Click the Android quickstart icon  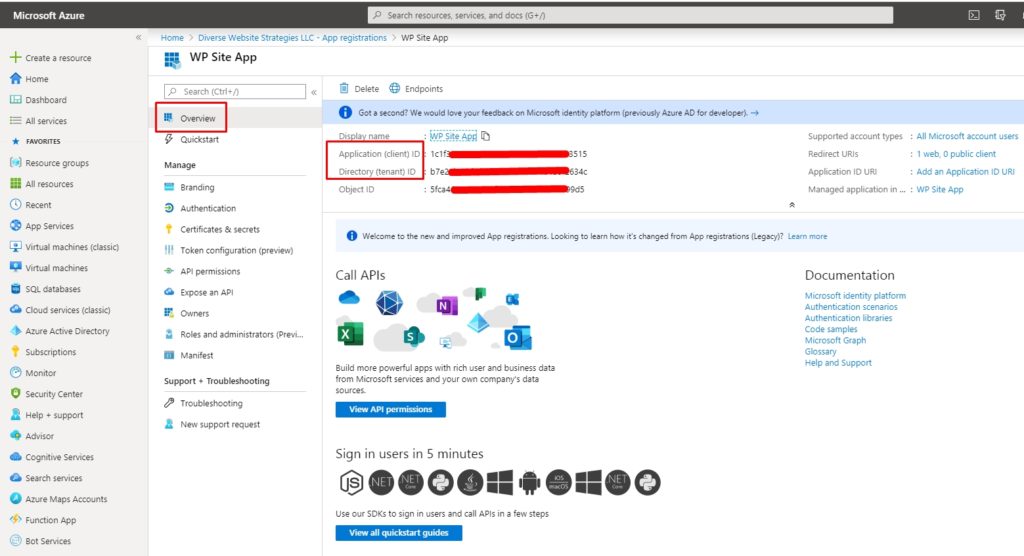pyautogui.click(x=529, y=483)
